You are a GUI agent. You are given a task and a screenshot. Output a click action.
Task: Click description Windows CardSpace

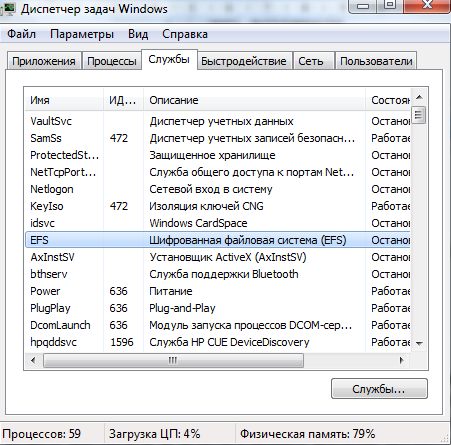point(198,223)
